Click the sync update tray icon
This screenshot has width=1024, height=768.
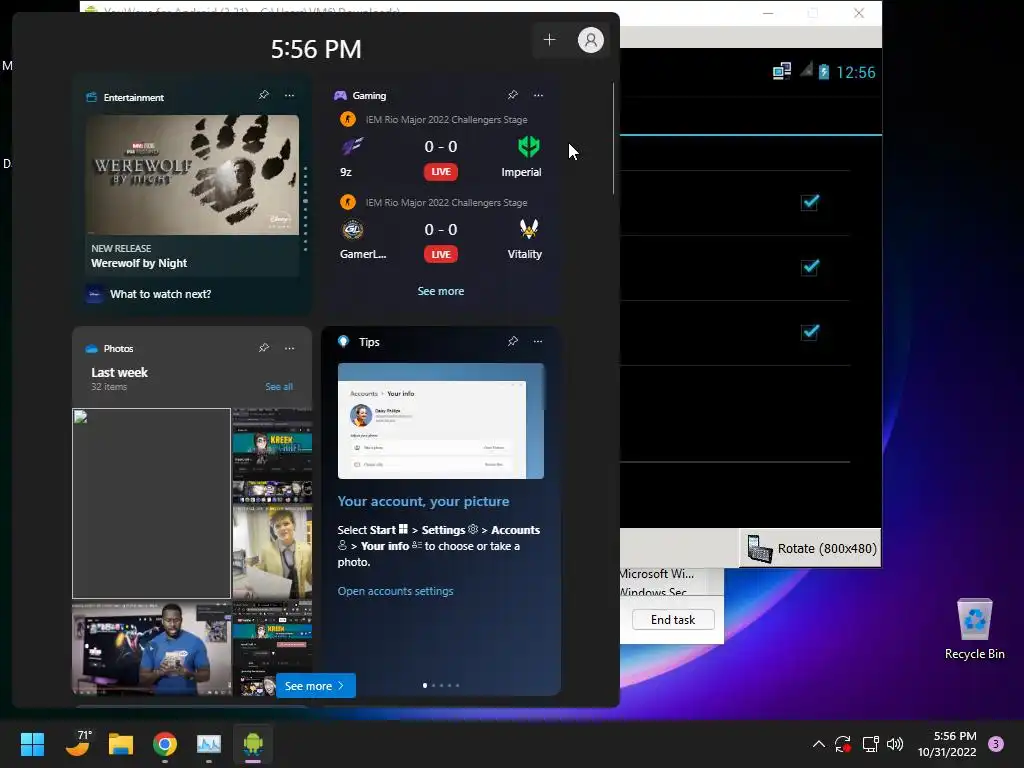tap(842, 744)
